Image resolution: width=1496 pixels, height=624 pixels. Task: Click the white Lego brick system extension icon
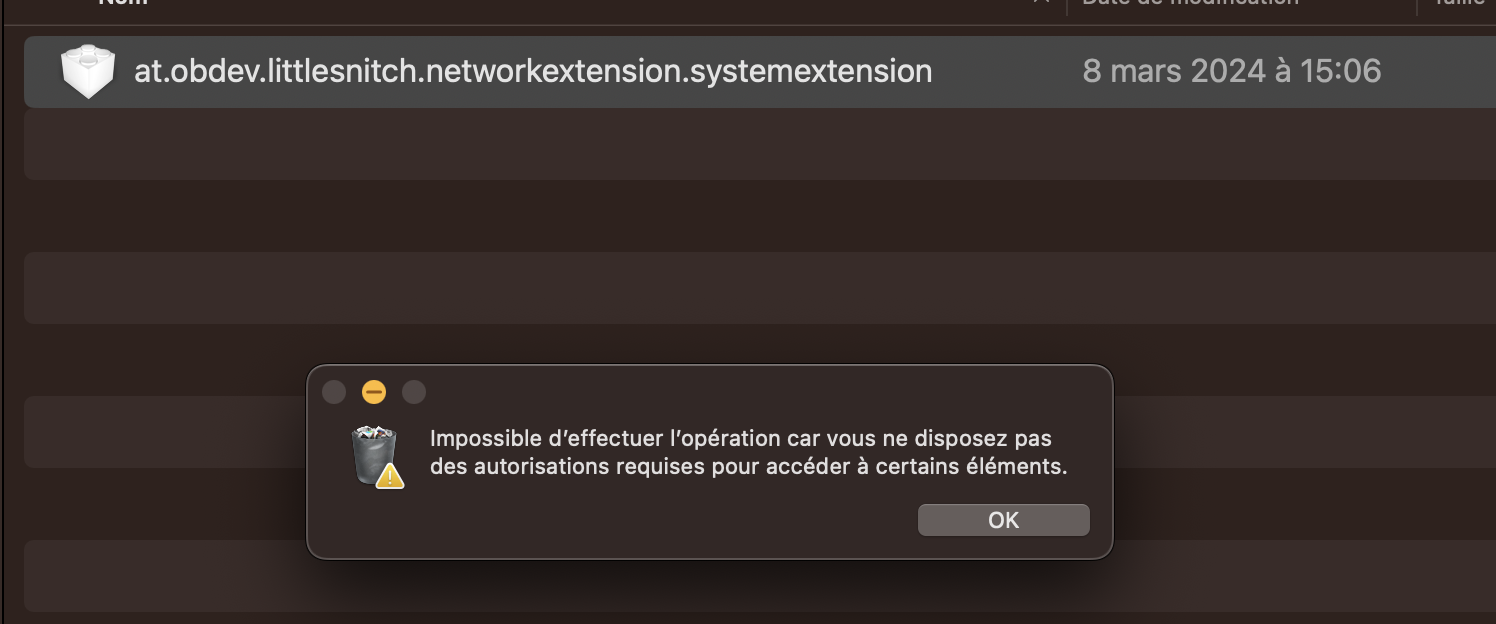point(88,72)
